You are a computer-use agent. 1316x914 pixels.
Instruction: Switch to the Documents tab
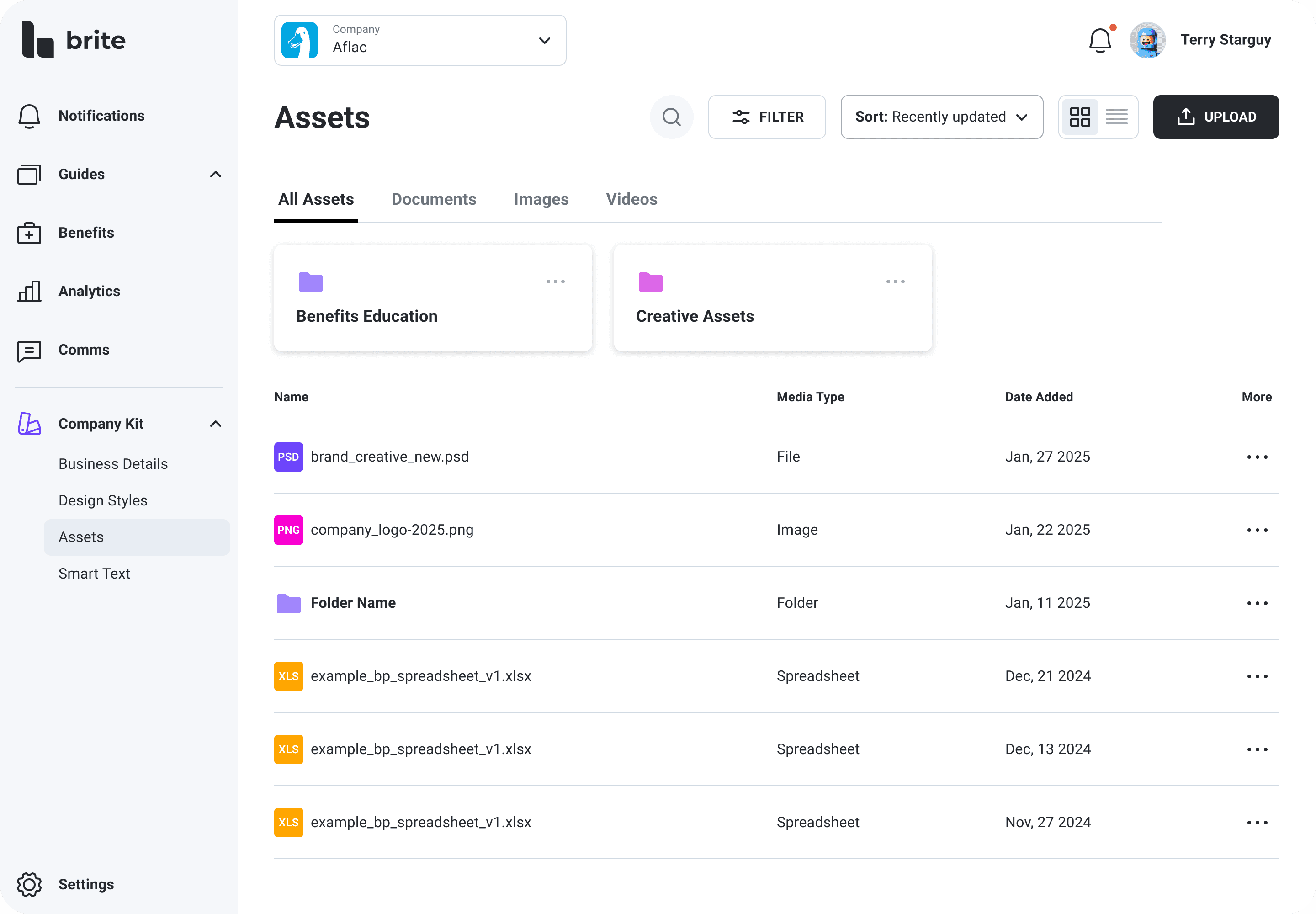click(x=434, y=199)
